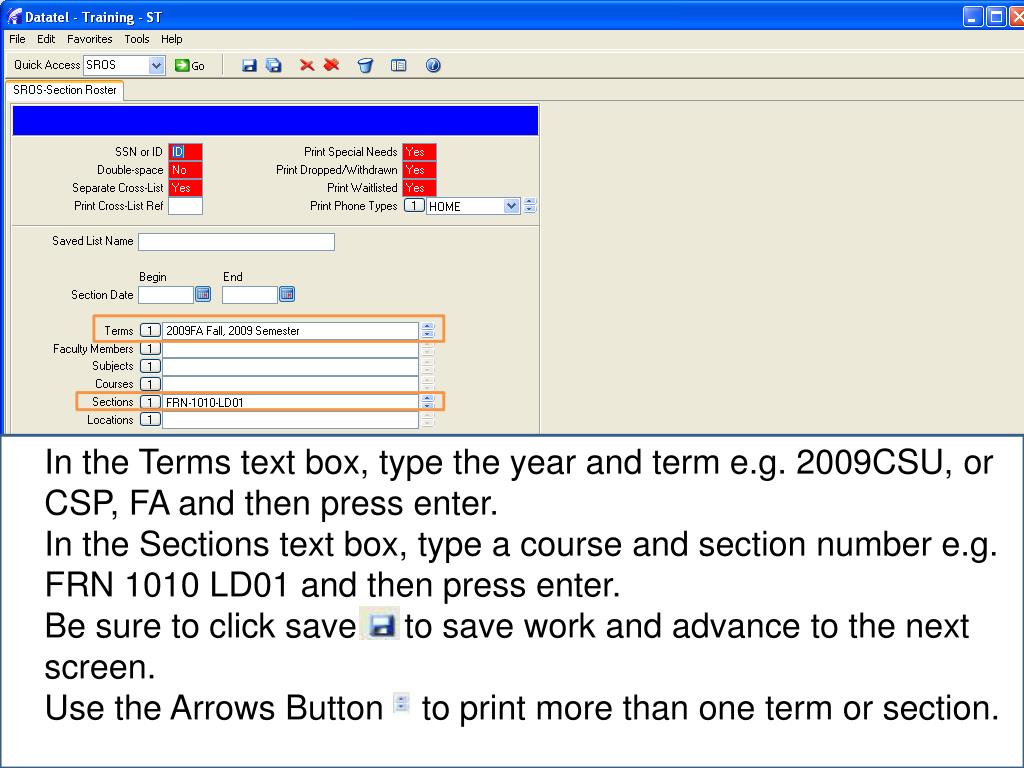
Task: Click the Locations text box
Action: click(x=290, y=419)
